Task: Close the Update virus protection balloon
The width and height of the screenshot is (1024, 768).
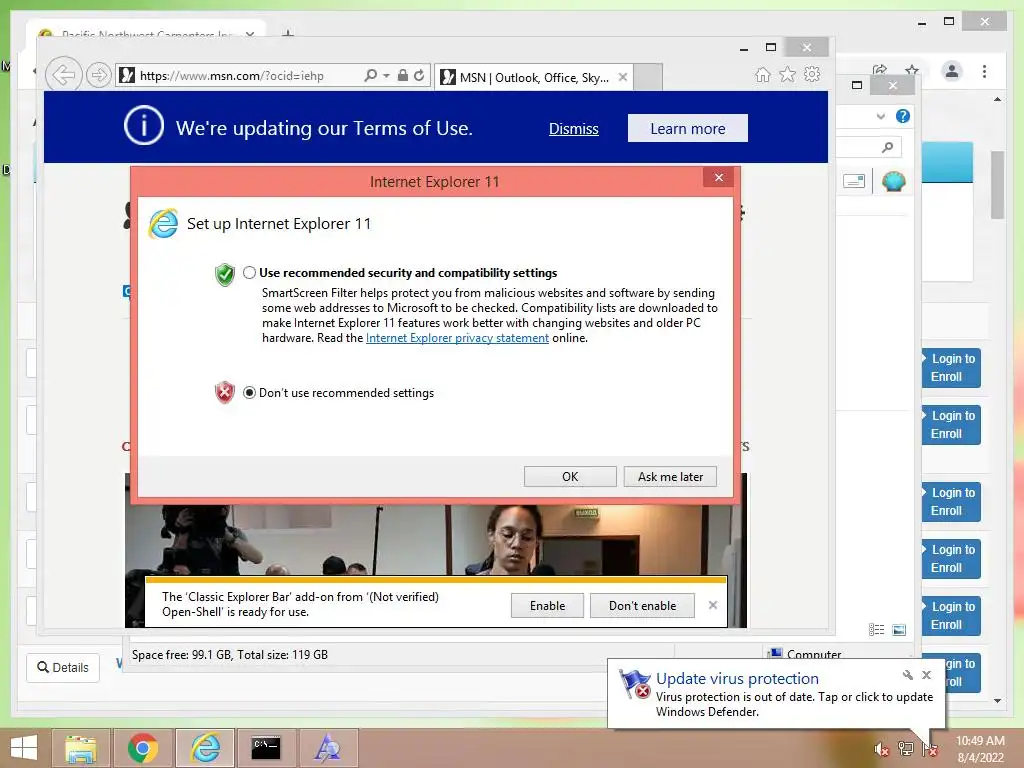Action: coord(926,675)
